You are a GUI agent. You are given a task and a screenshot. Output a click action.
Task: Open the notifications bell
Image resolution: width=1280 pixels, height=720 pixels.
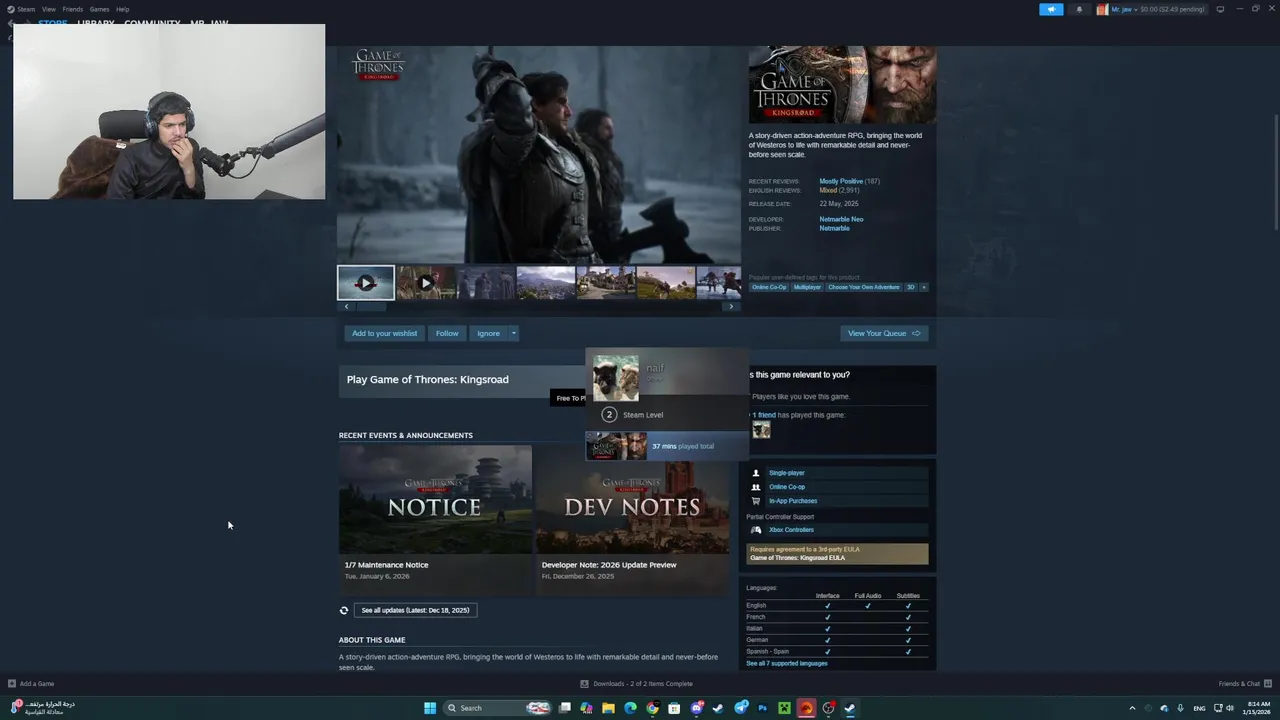click(x=1079, y=9)
